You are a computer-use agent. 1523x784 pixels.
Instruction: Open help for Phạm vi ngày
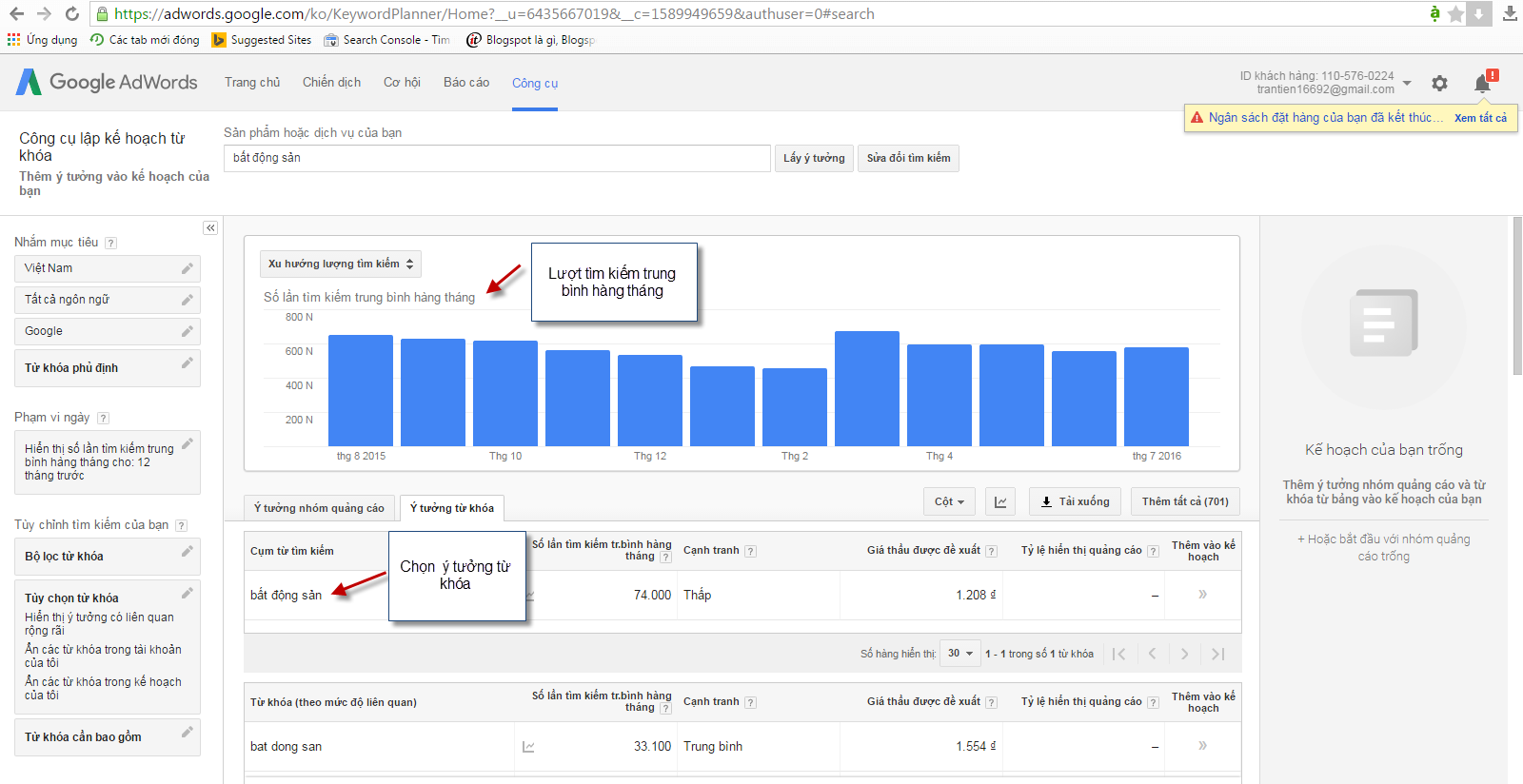click(x=103, y=418)
